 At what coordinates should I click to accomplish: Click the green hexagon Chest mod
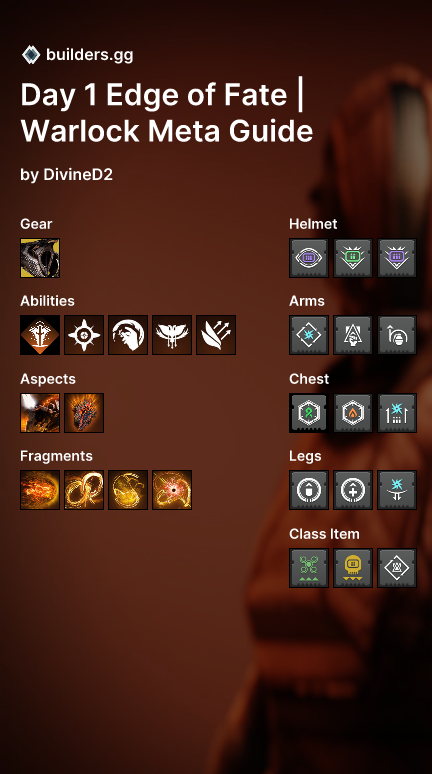point(309,413)
